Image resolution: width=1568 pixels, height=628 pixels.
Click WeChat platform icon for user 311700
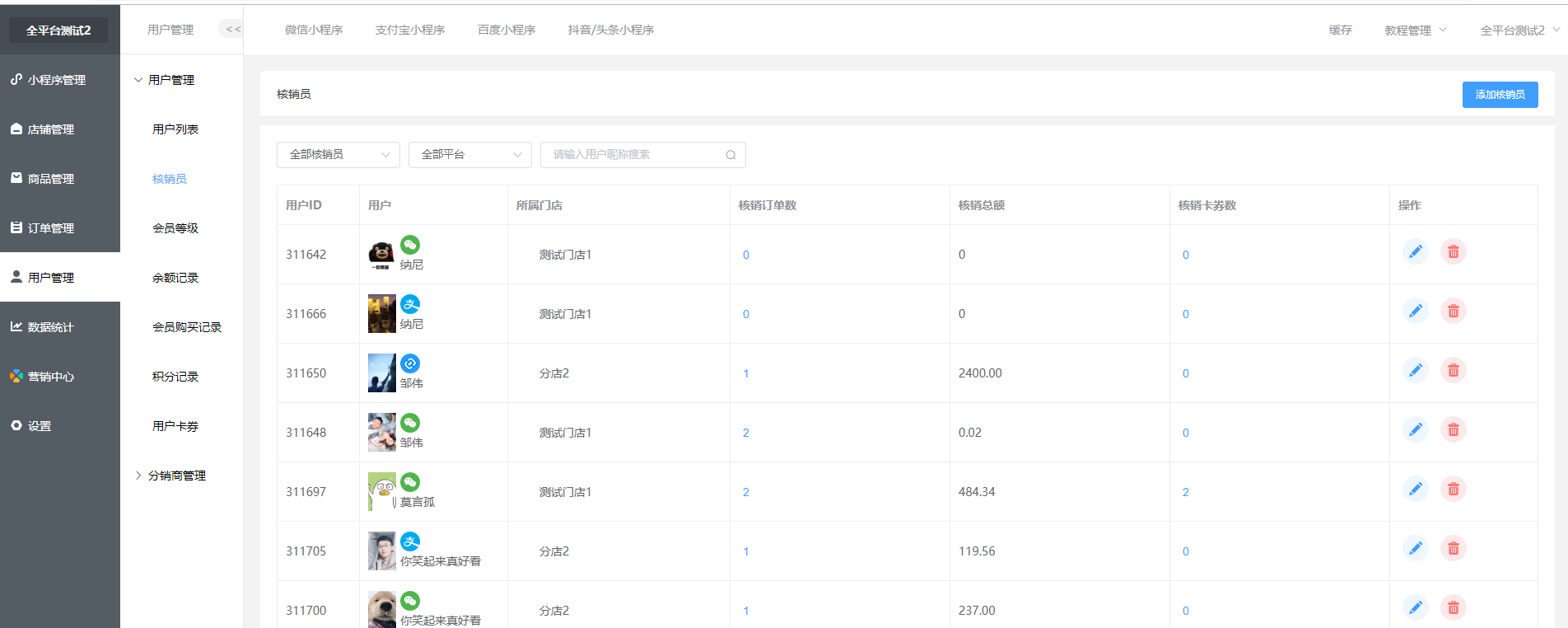(410, 601)
